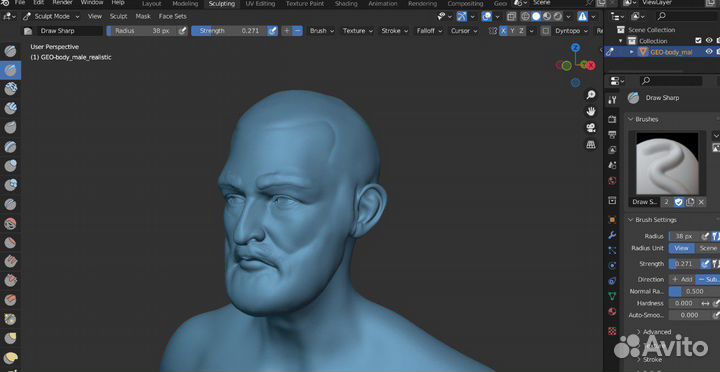Hide GEO-body_mal object with eye icon

pos(709,52)
